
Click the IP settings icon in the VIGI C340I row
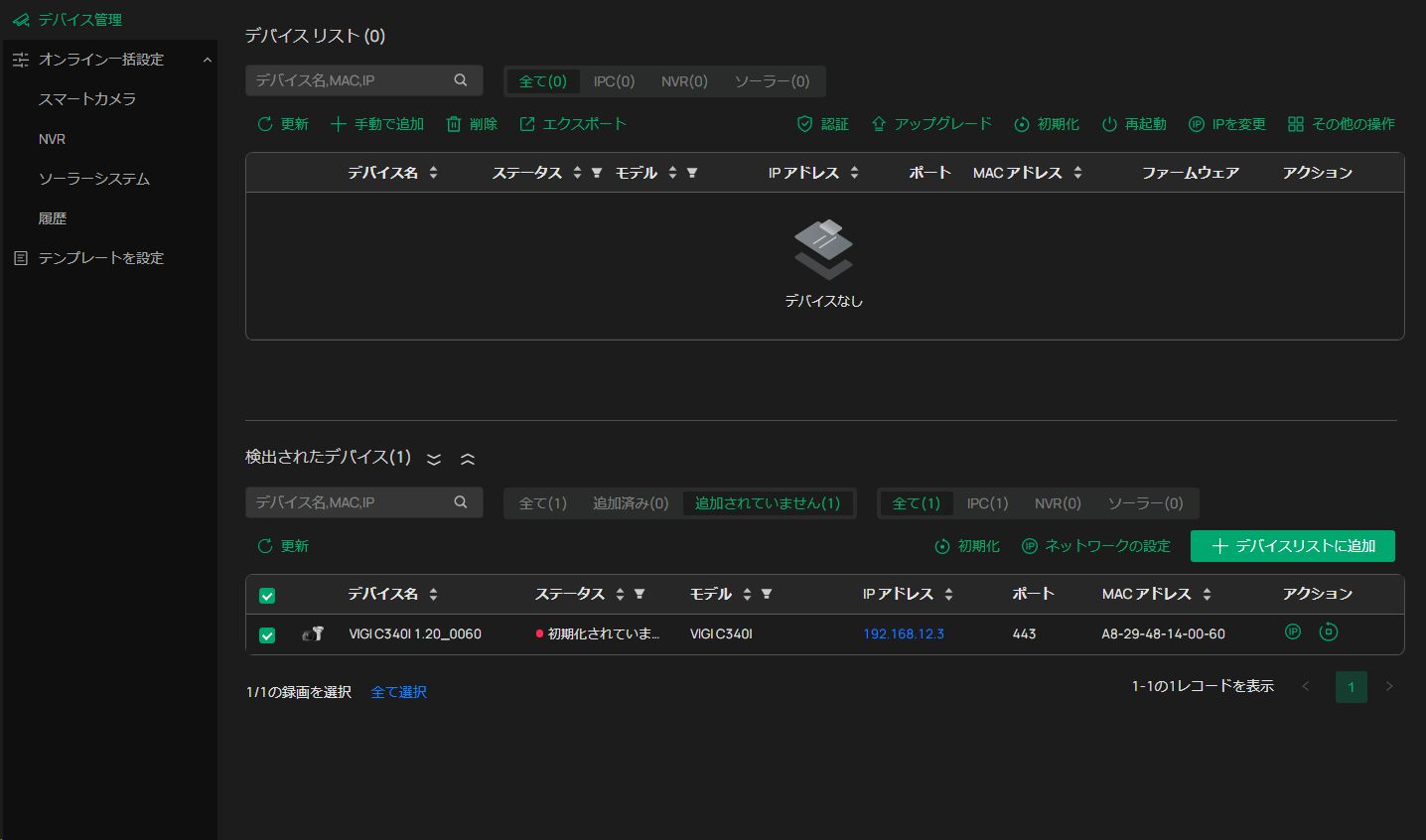pos(1292,631)
